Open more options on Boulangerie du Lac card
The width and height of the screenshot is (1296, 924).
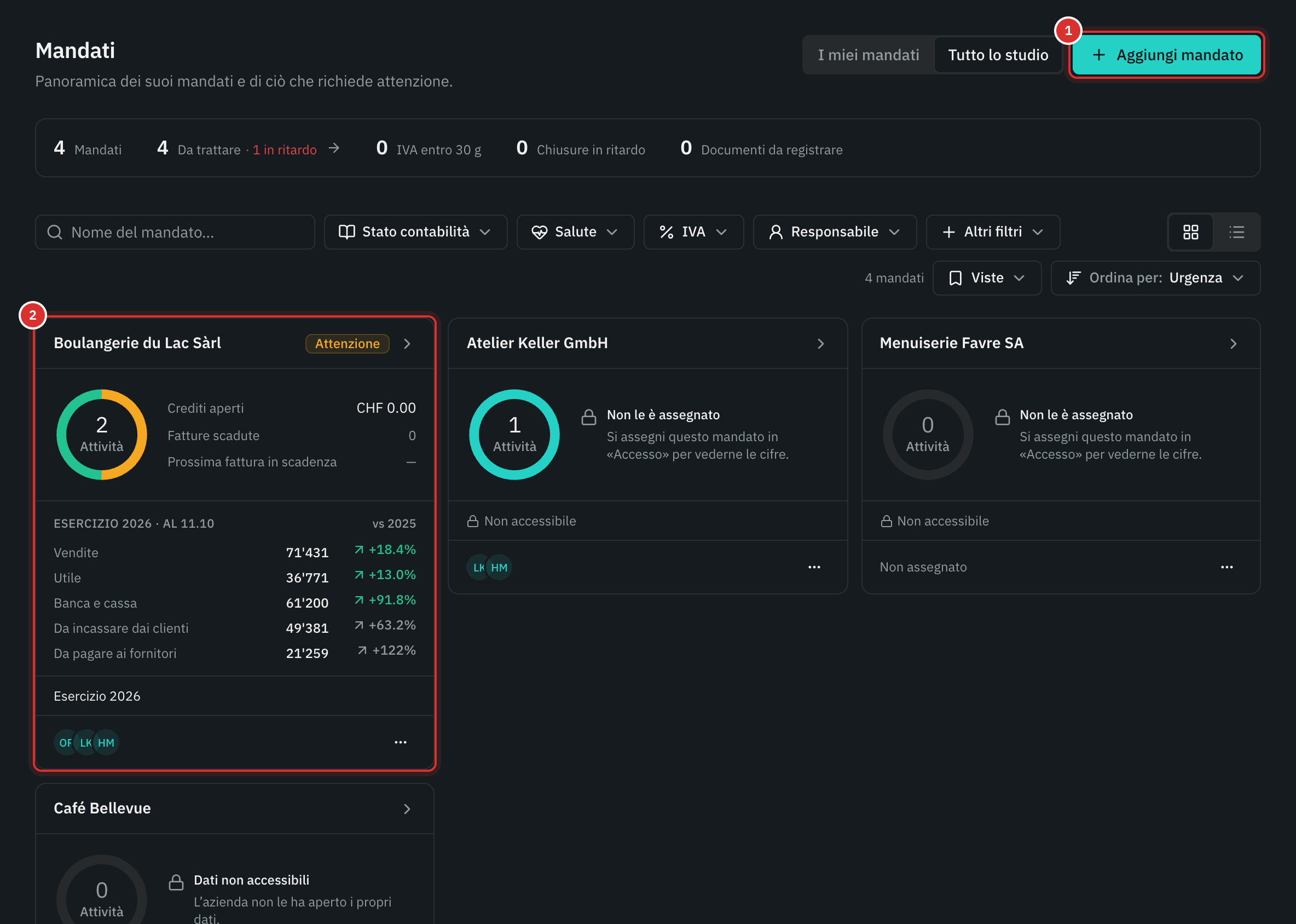[401, 742]
